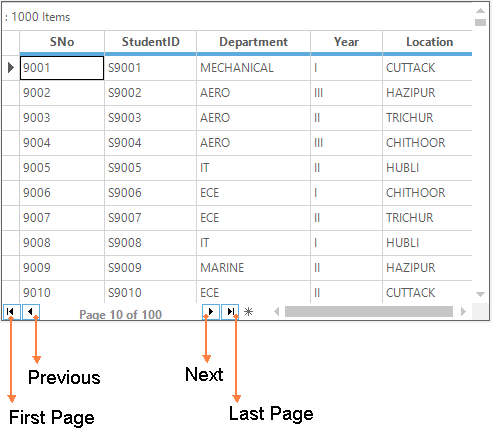
Task: Select the cell containing S9005
Action: tap(151, 168)
